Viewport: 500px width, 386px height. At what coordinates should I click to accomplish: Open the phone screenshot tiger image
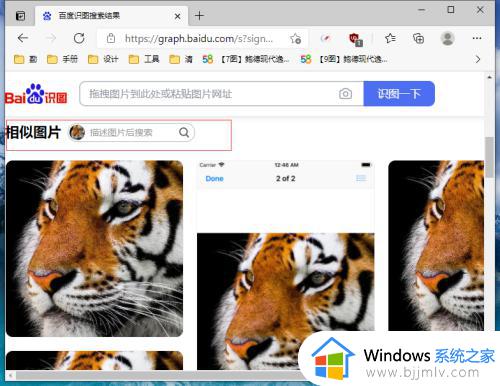click(286, 265)
